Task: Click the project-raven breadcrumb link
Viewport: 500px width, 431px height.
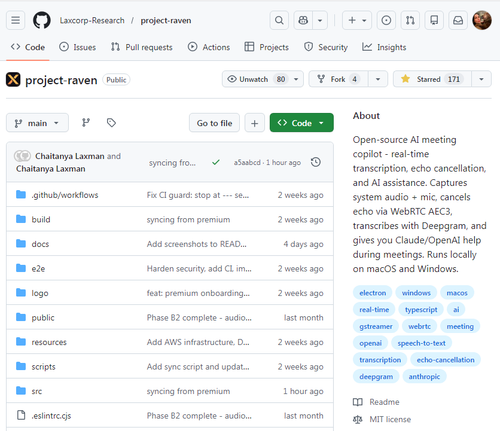Action: [x=166, y=20]
